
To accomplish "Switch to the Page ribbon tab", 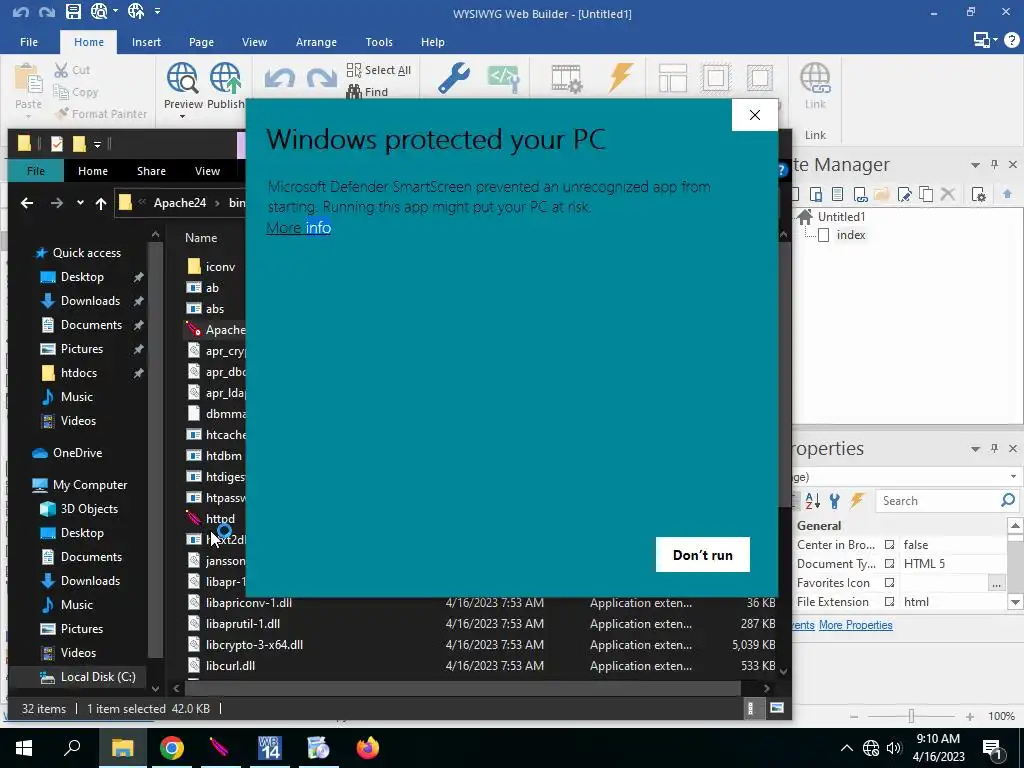I will click(x=201, y=42).
